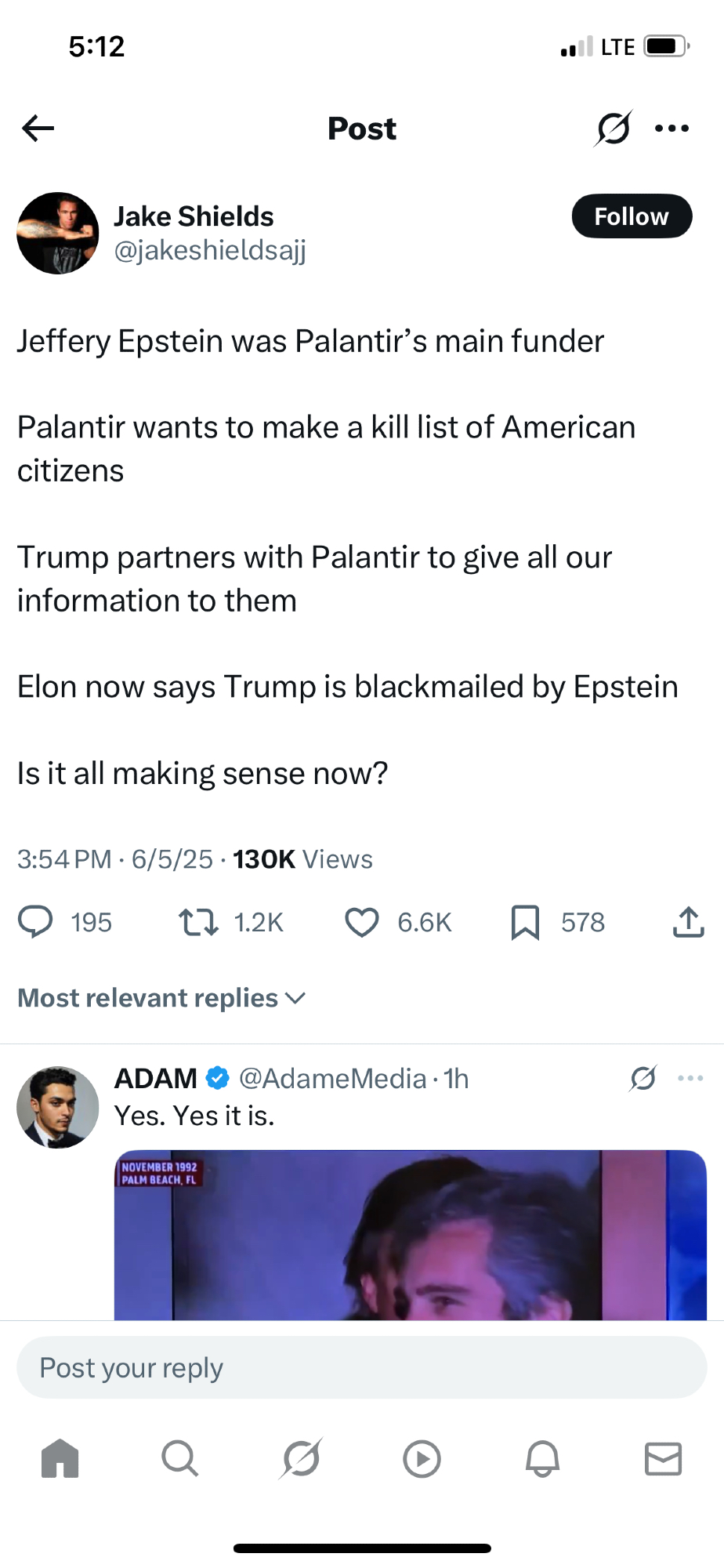
Task: Share the post via share icon
Action: (x=688, y=922)
